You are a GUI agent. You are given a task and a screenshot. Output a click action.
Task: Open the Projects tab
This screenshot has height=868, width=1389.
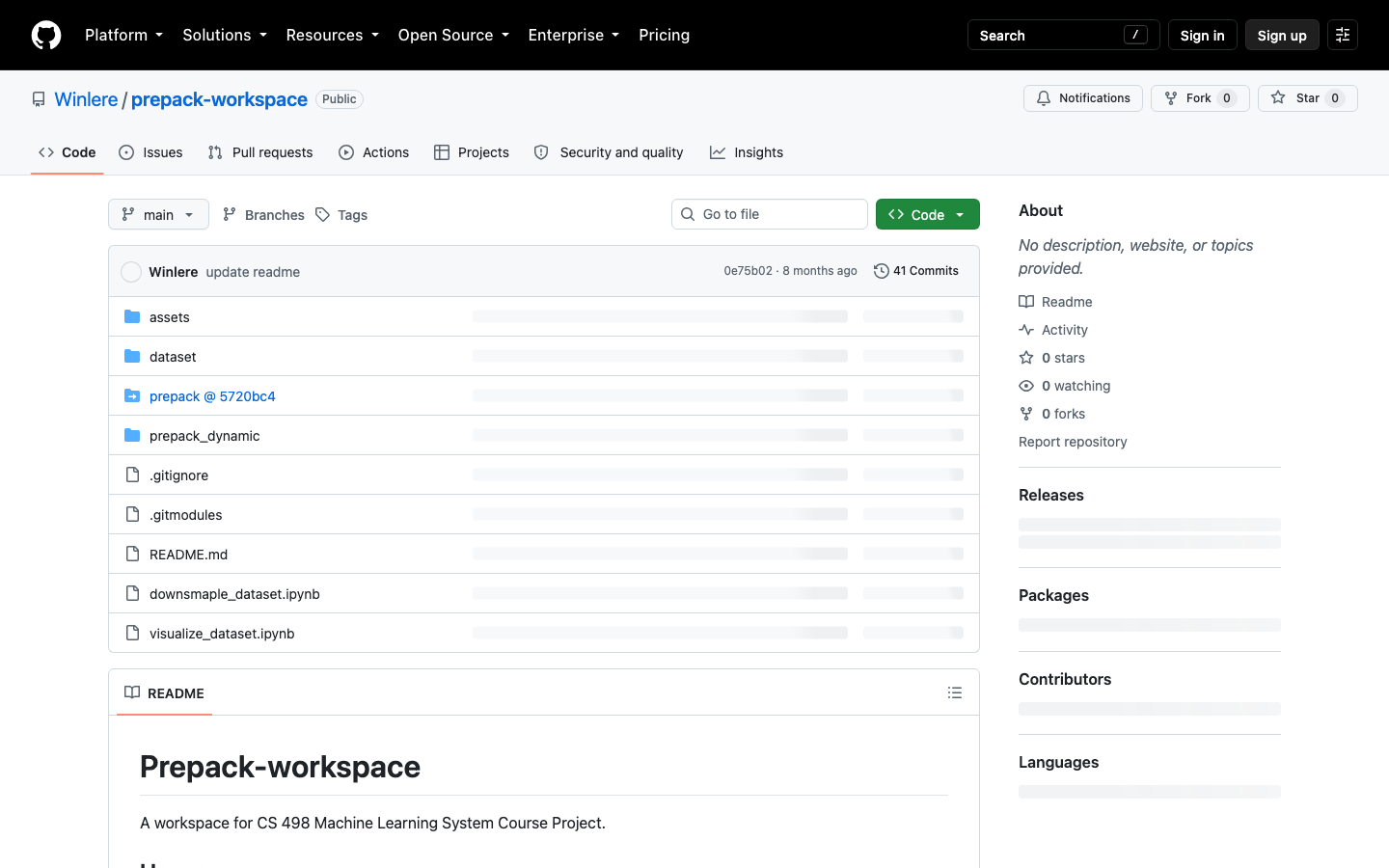(x=472, y=152)
